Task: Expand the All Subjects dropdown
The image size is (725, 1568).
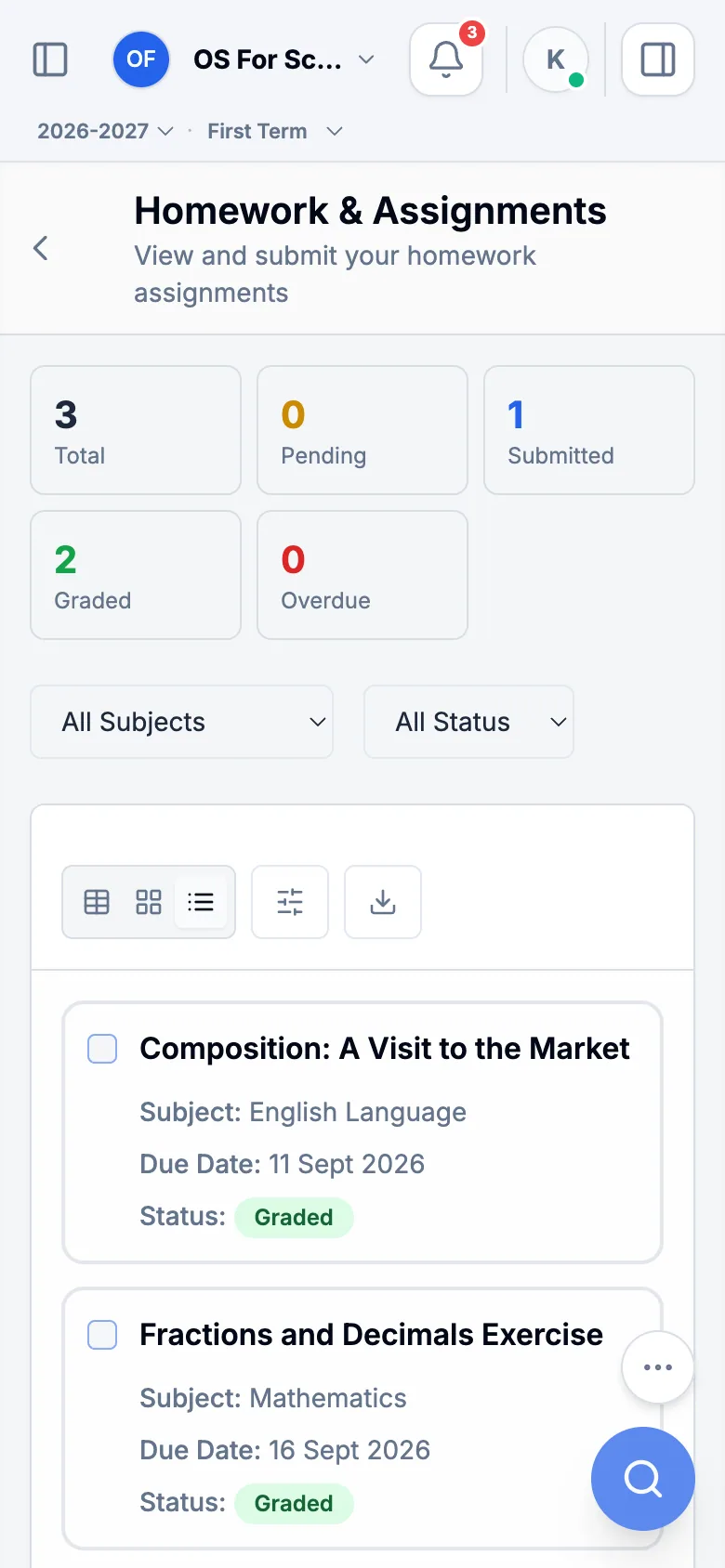Action: click(182, 722)
